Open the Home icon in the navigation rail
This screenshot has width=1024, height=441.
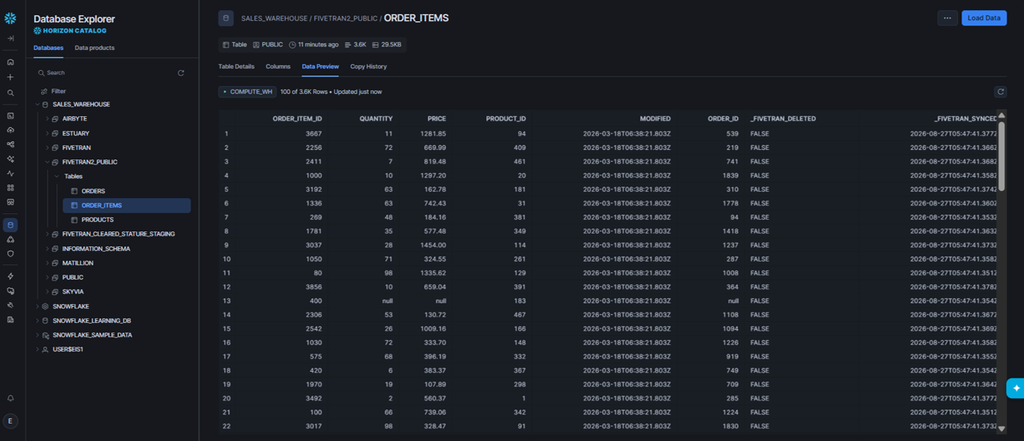click(x=10, y=62)
